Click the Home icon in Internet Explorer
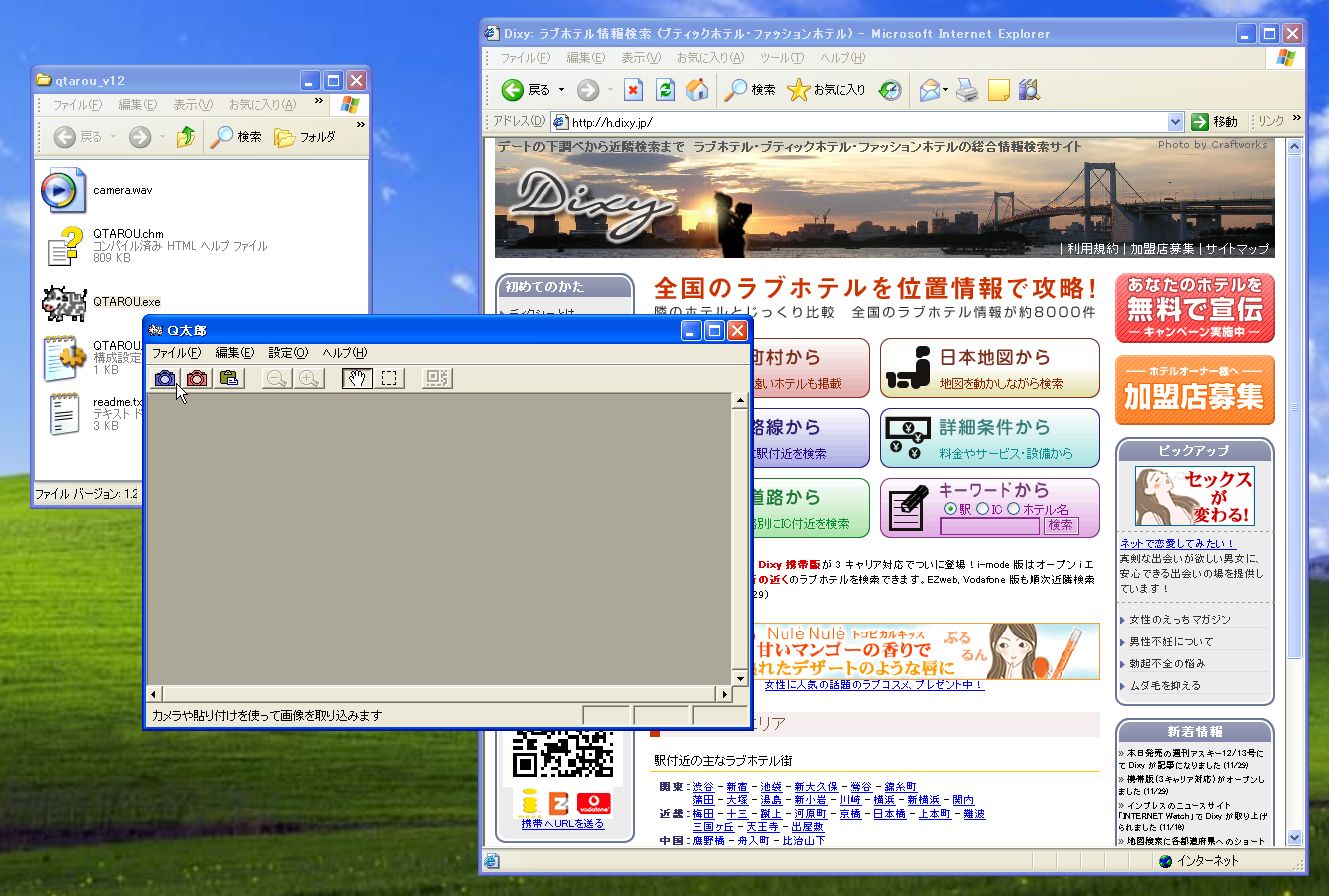The height and width of the screenshot is (896, 1329). pos(697,90)
